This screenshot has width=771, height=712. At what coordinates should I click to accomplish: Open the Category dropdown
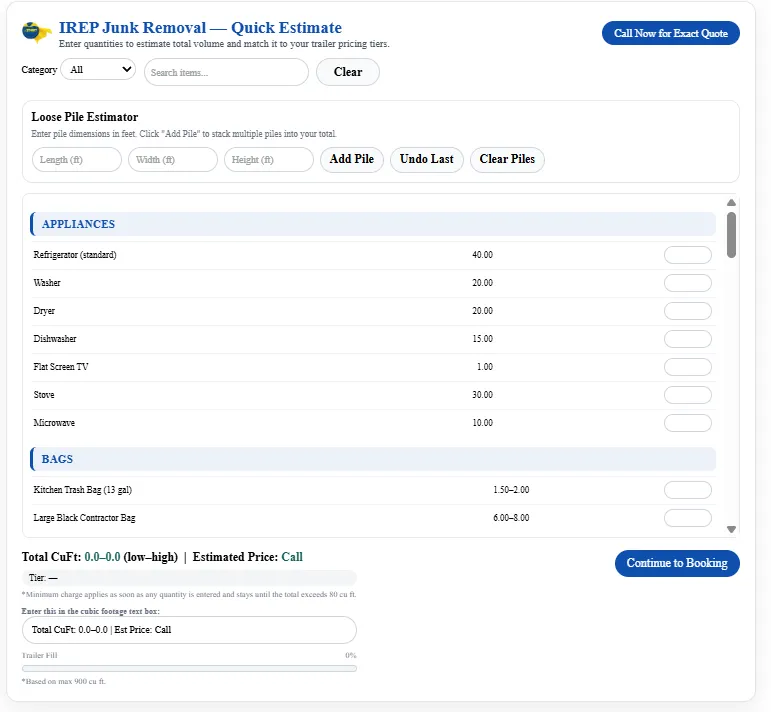(98, 69)
